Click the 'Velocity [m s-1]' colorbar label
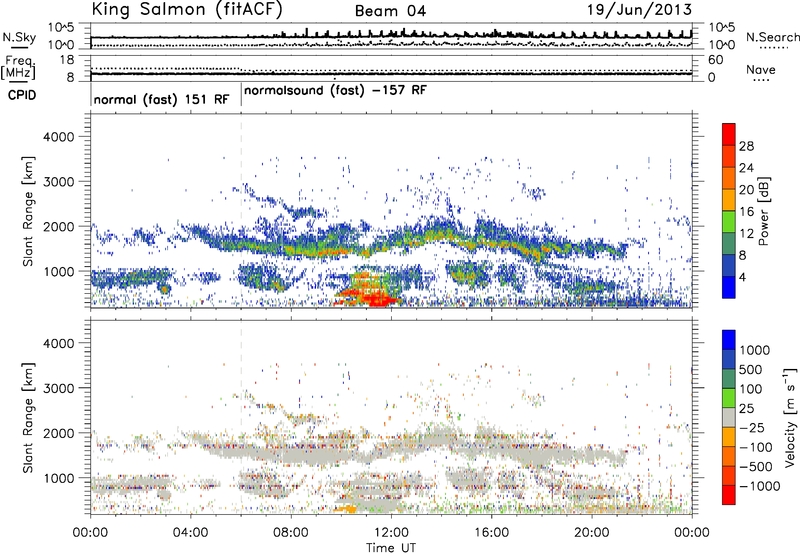This screenshot has height=554, width=800. pyautogui.click(x=790, y=417)
